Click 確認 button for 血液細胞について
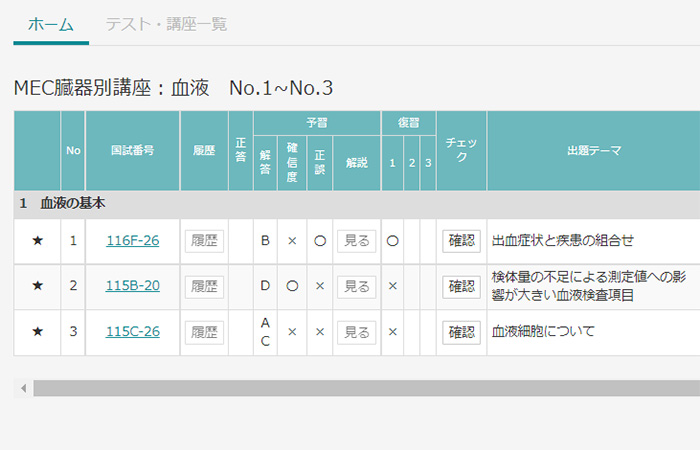This screenshot has width=700, height=450. point(461,332)
